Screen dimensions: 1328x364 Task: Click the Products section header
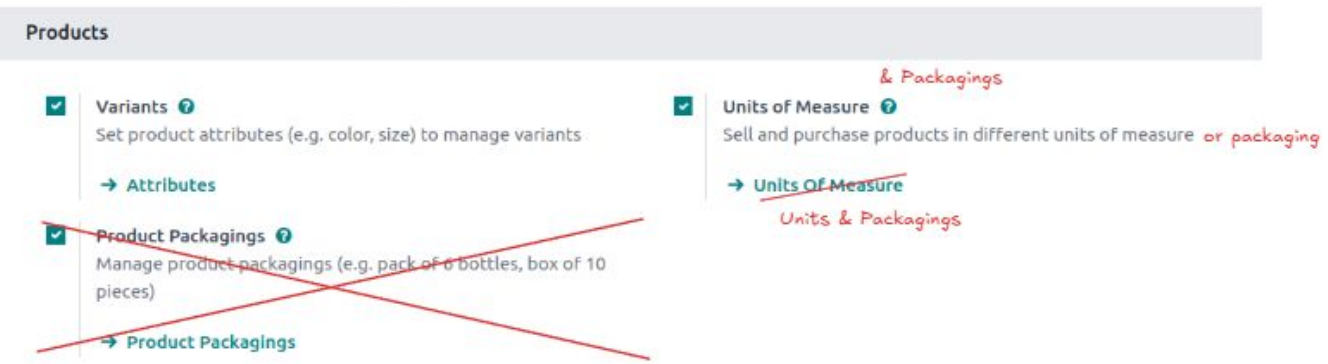pyautogui.click(x=67, y=33)
